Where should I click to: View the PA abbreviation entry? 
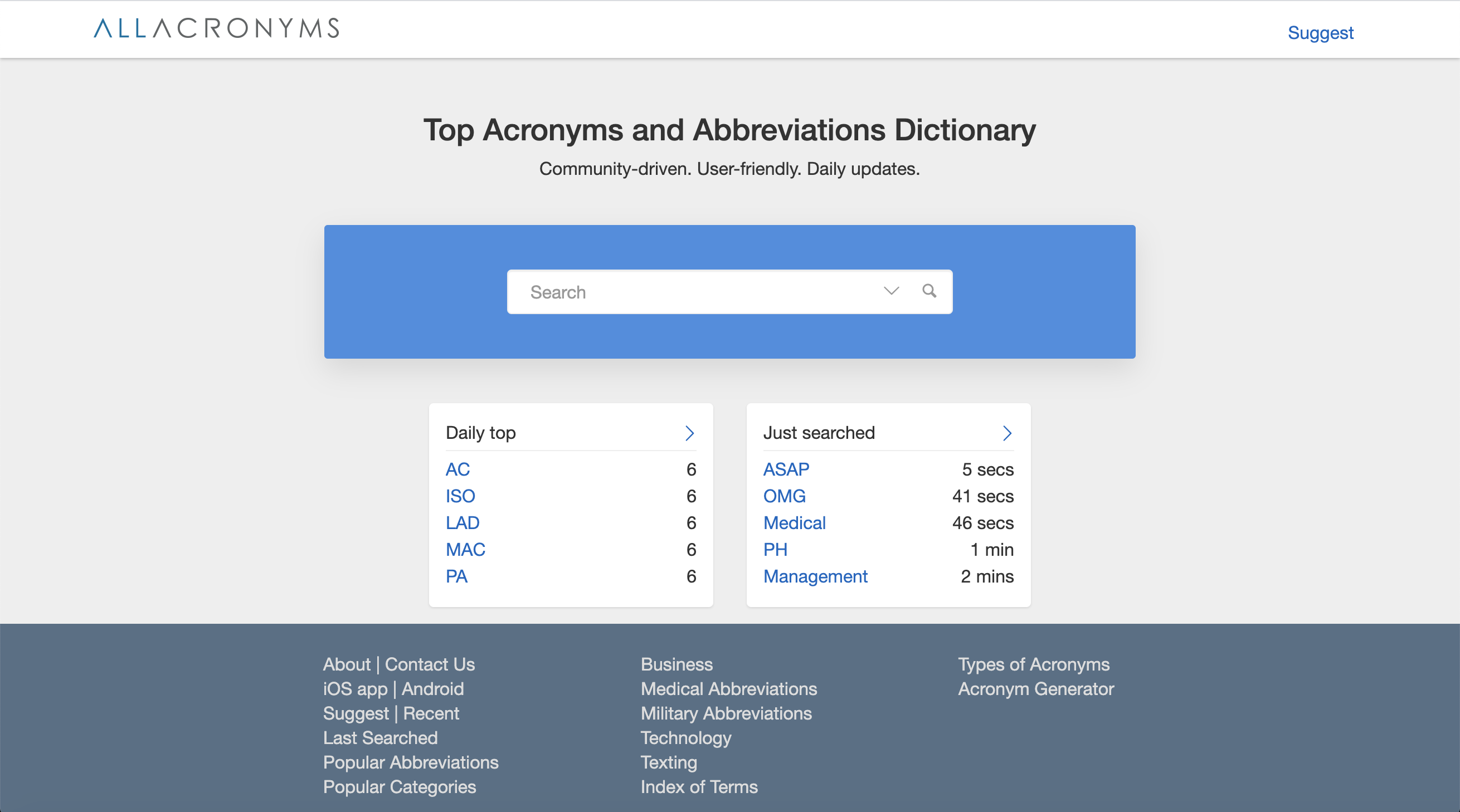coord(456,576)
